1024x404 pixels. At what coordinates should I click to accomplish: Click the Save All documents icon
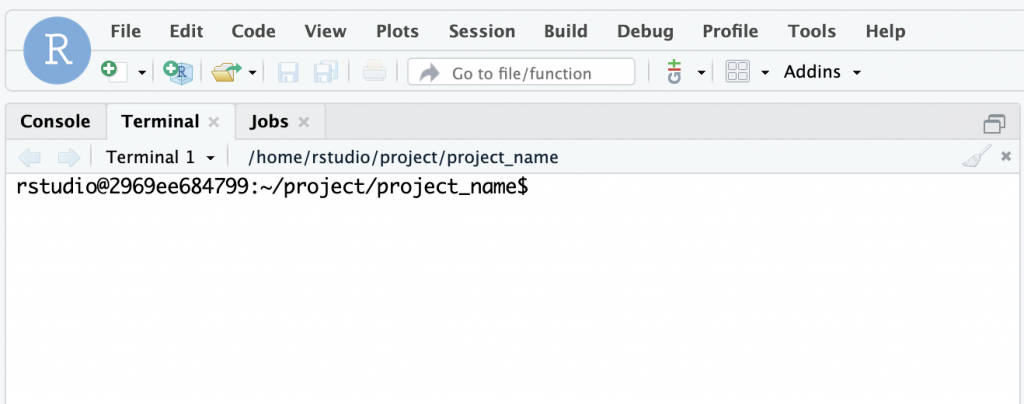(x=326, y=72)
